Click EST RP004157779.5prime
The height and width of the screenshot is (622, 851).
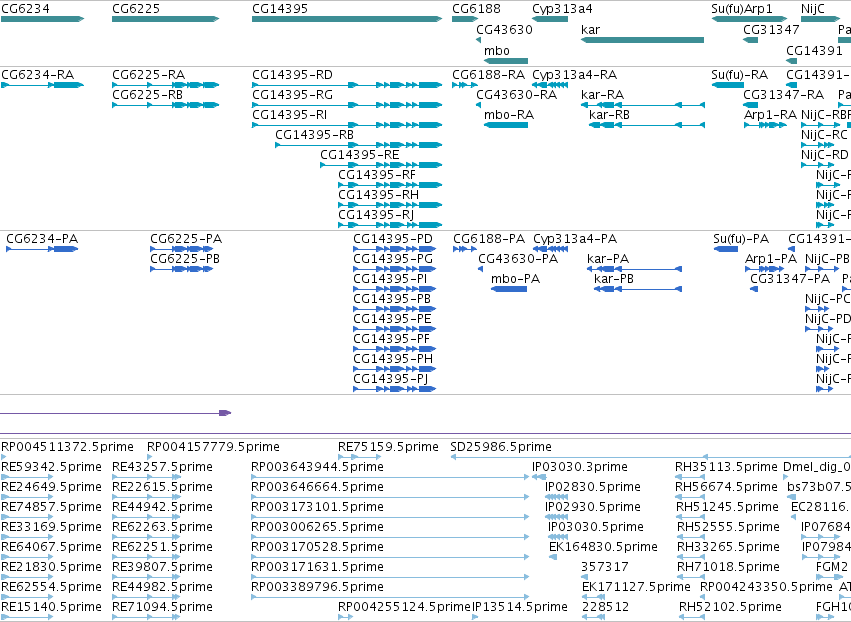point(213,447)
